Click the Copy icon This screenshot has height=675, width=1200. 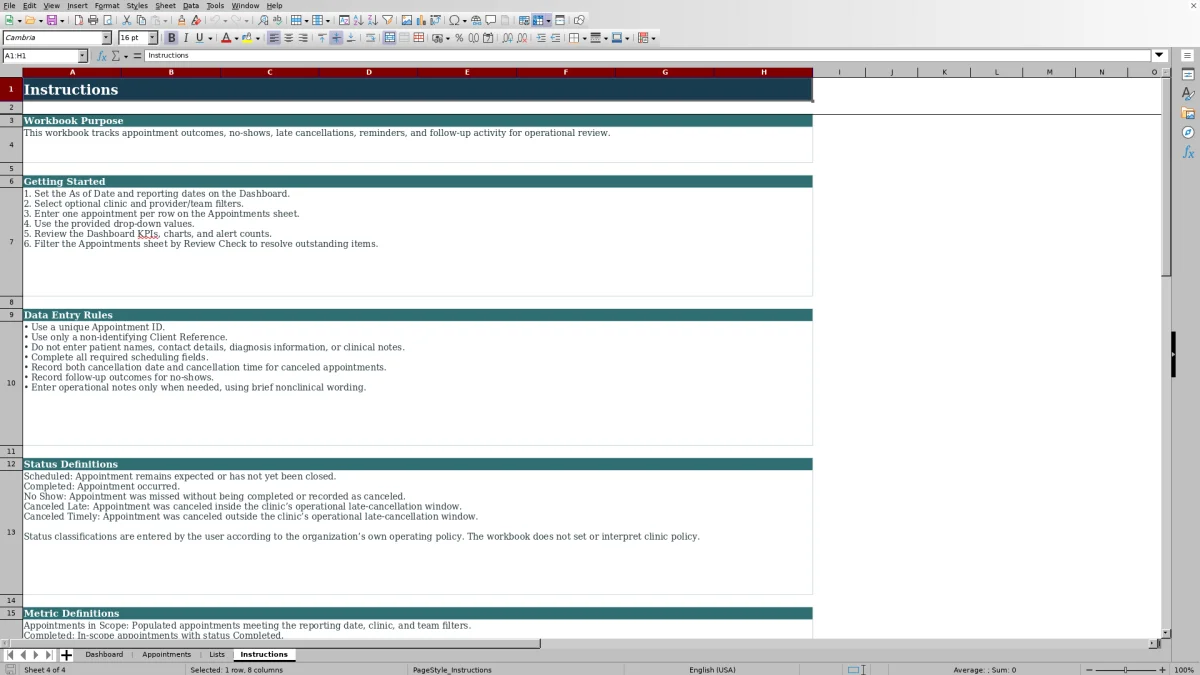pos(141,20)
